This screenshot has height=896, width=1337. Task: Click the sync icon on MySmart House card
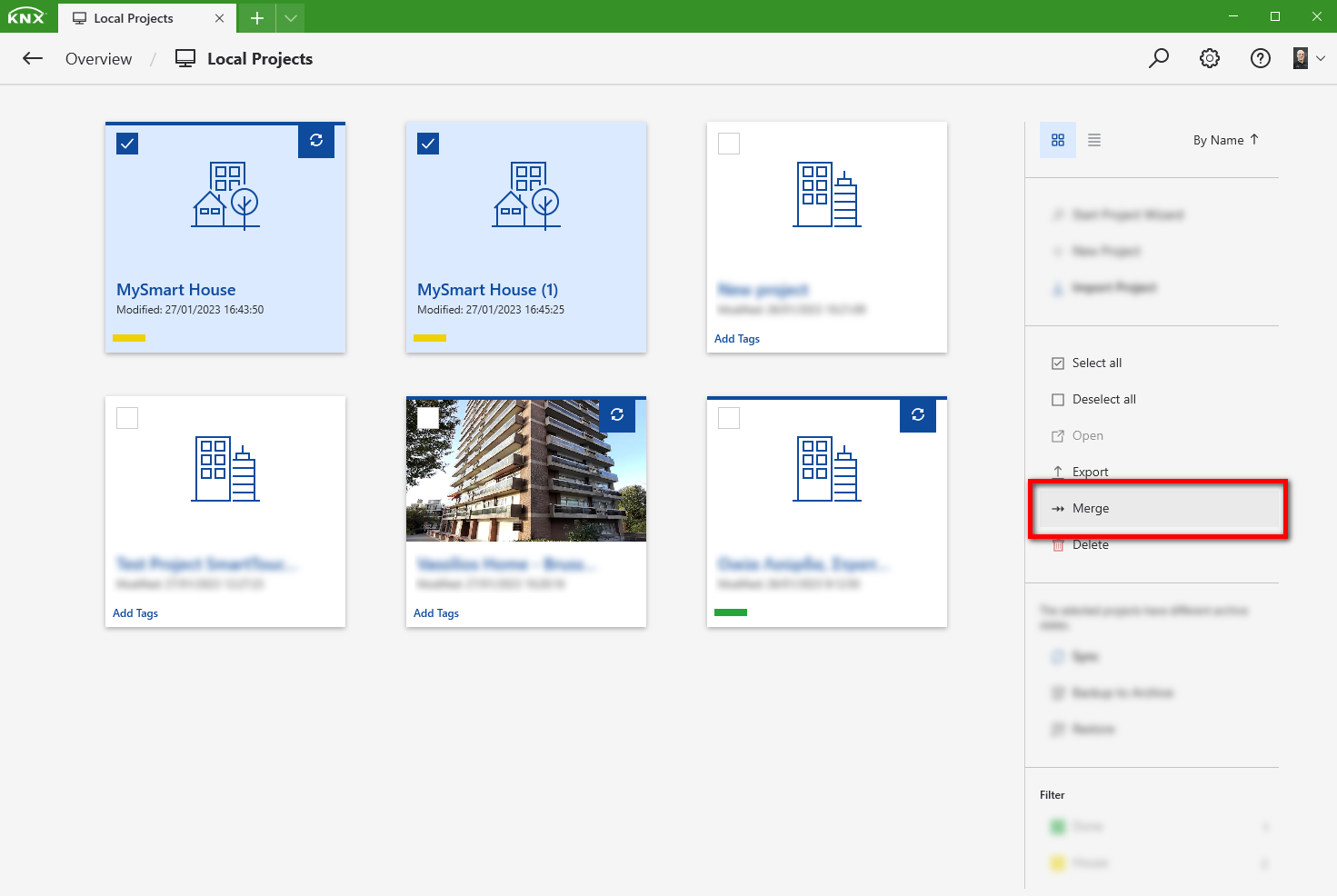click(316, 143)
